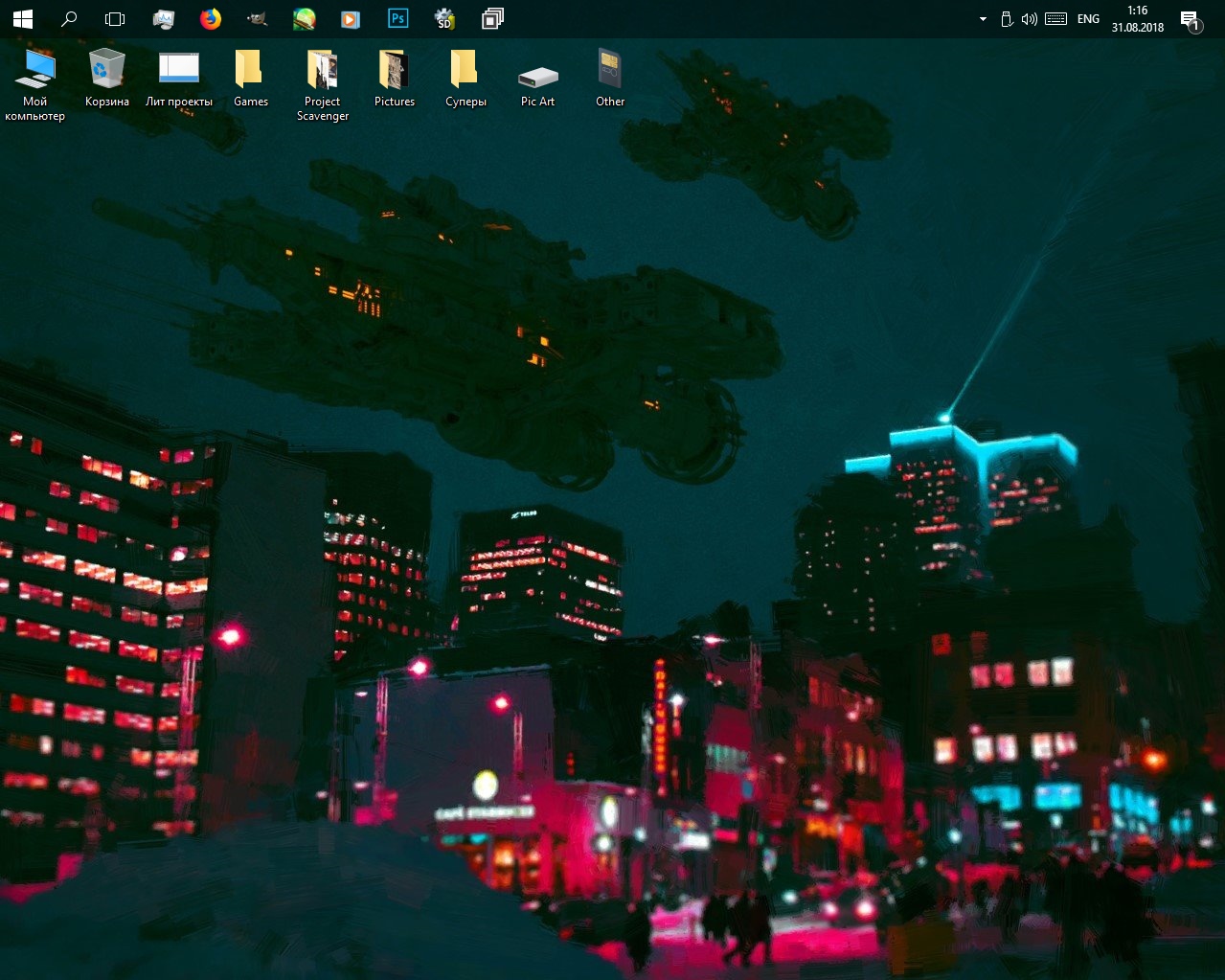Launch the system monitor taskbar icon
The height and width of the screenshot is (980, 1225).
(x=164, y=19)
